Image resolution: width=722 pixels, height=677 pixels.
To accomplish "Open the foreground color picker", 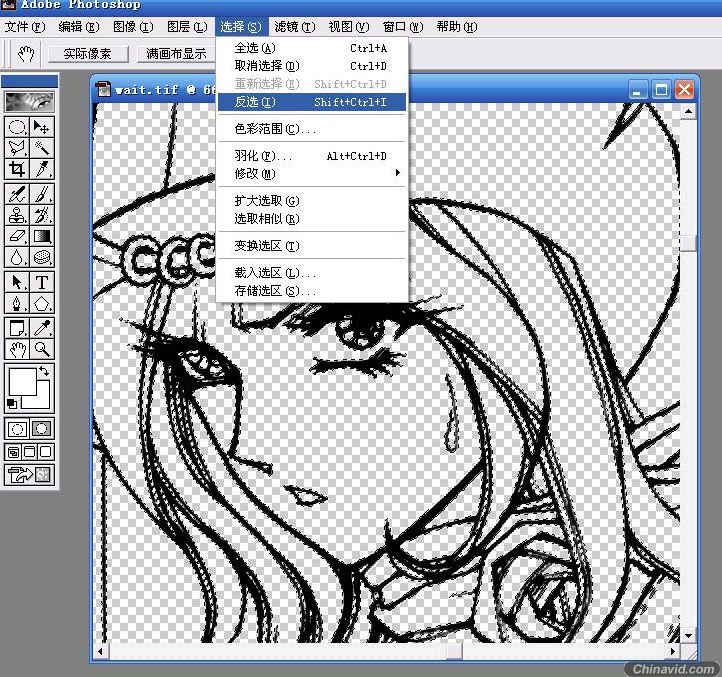I will (x=22, y=381).
